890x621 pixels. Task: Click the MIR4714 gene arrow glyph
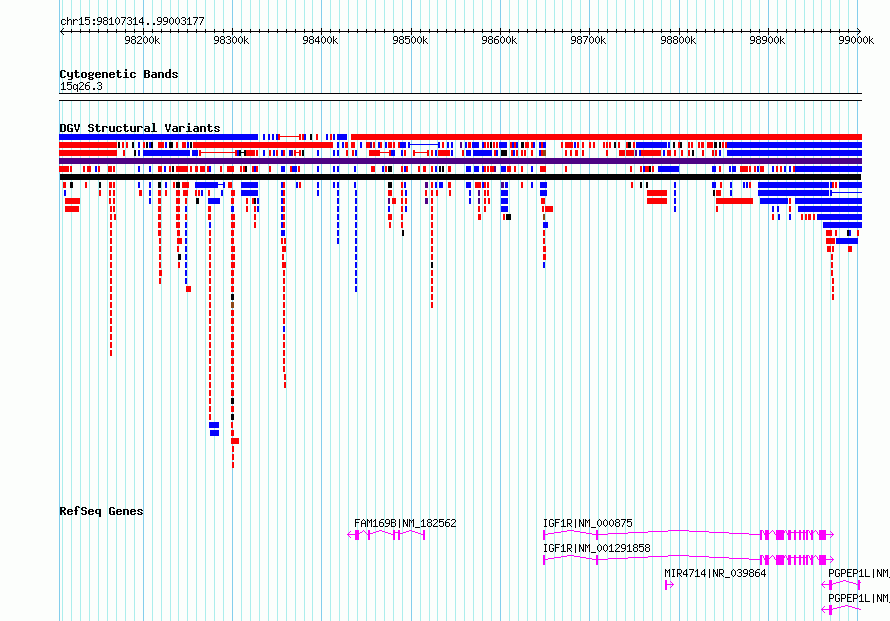(x=669, y=585)
